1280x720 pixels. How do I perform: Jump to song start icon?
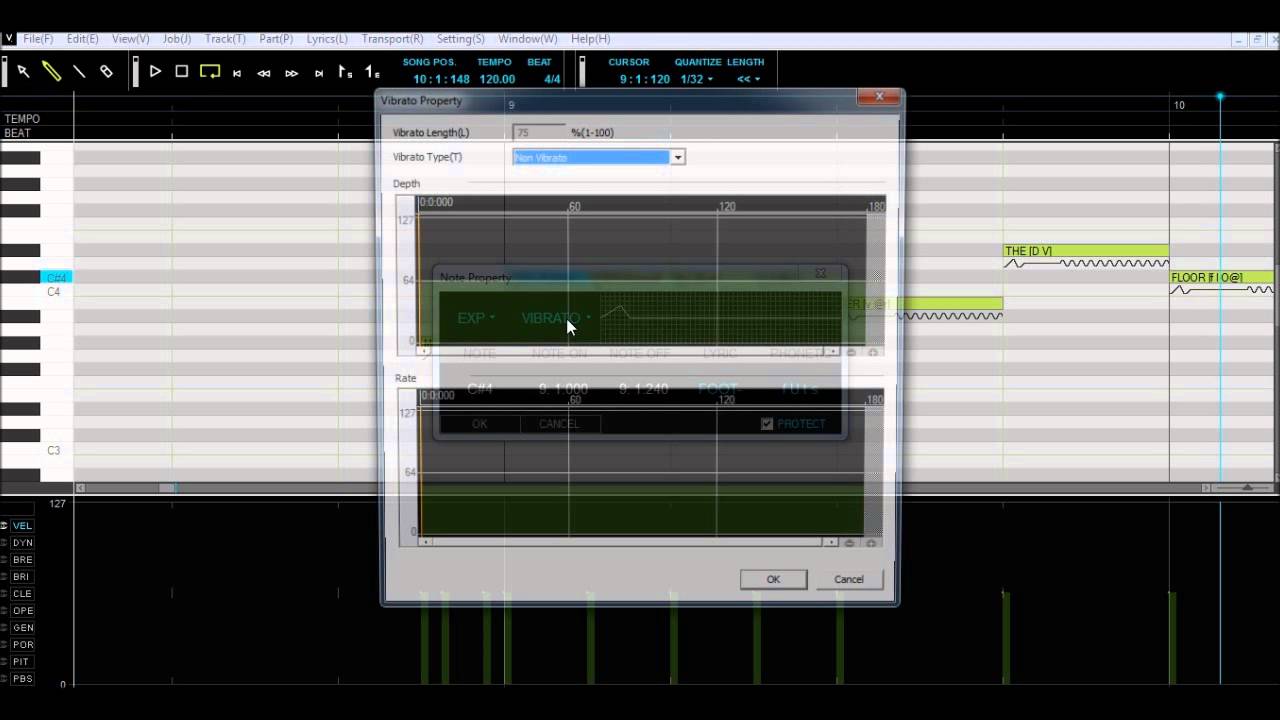pos(237,73)
